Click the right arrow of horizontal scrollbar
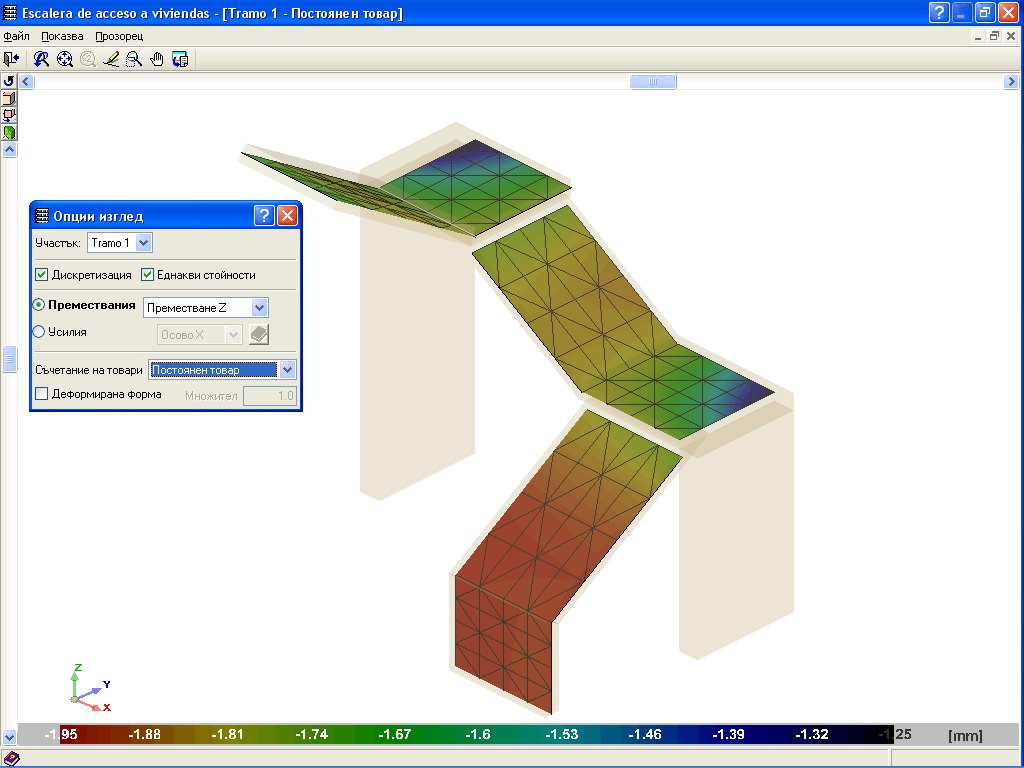 click(1011, 82)
